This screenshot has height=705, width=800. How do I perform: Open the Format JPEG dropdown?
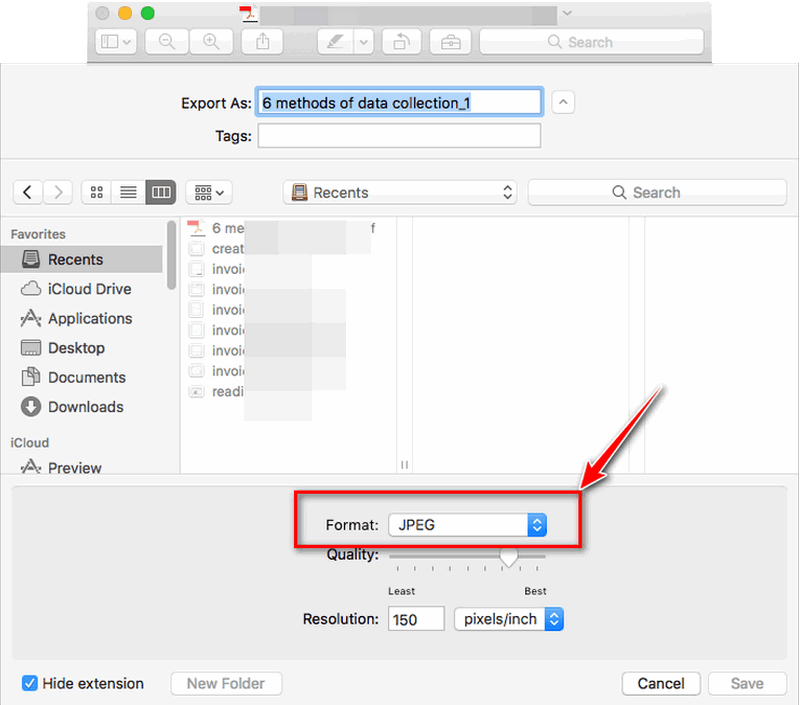467,525
